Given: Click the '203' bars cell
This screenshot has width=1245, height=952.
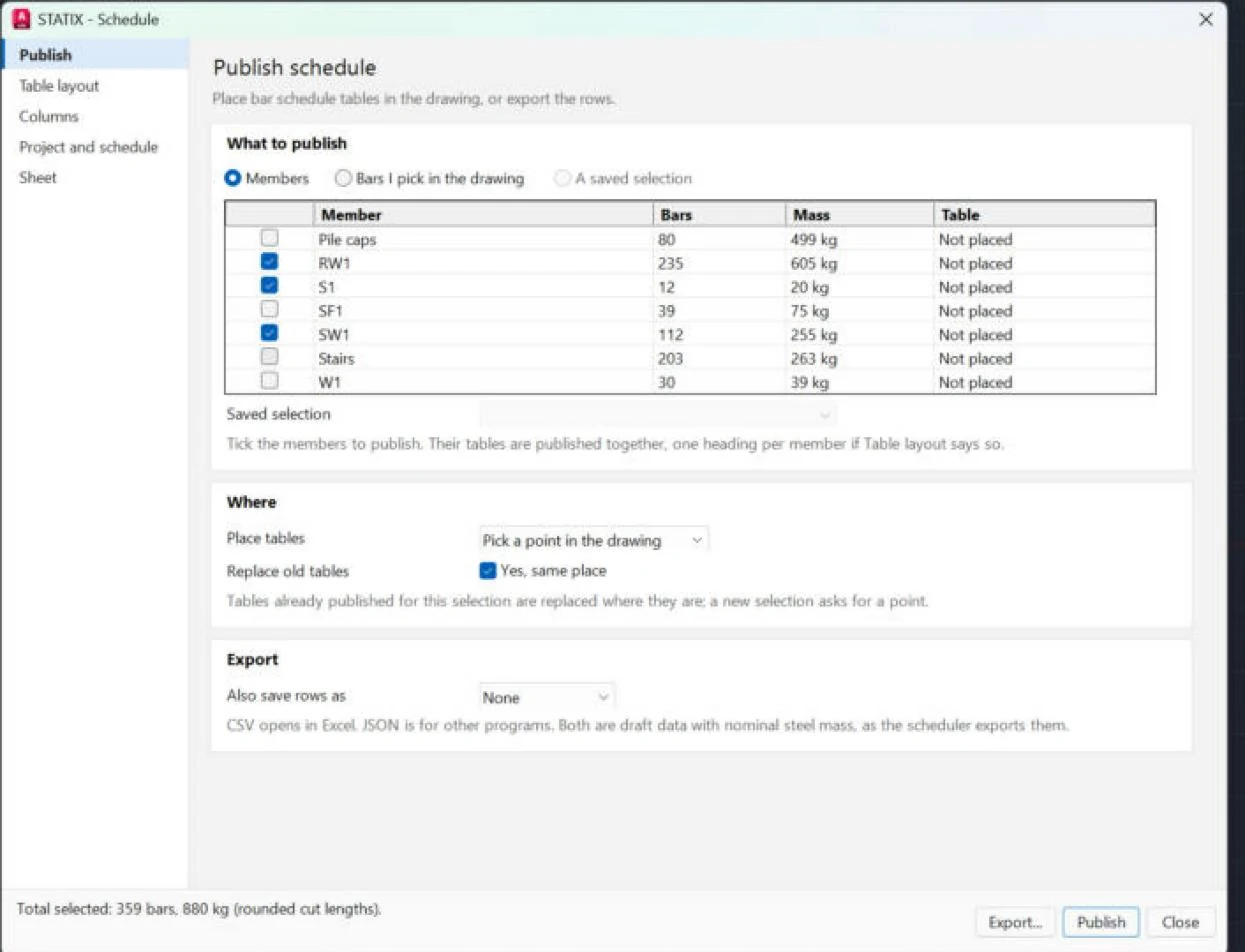Looking at the screenshot, I should point(719,359).
